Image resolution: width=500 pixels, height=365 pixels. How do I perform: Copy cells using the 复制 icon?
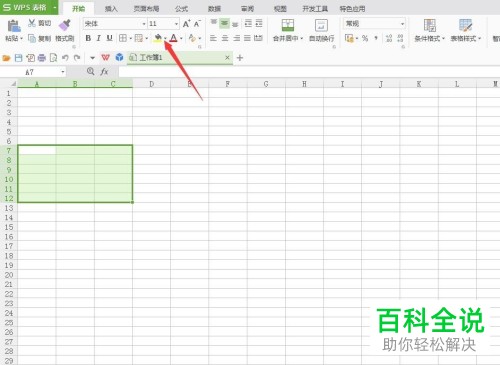pyautogui.click(x=32, y=38)
